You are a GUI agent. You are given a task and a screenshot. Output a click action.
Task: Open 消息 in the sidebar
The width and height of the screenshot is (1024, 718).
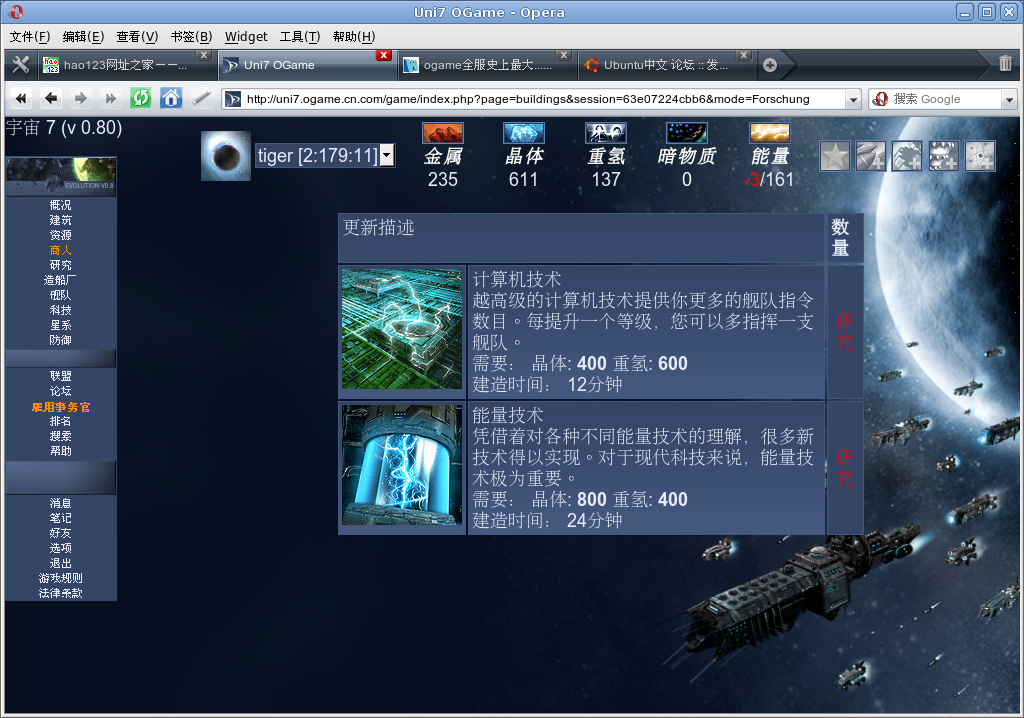tap(61, 503)
